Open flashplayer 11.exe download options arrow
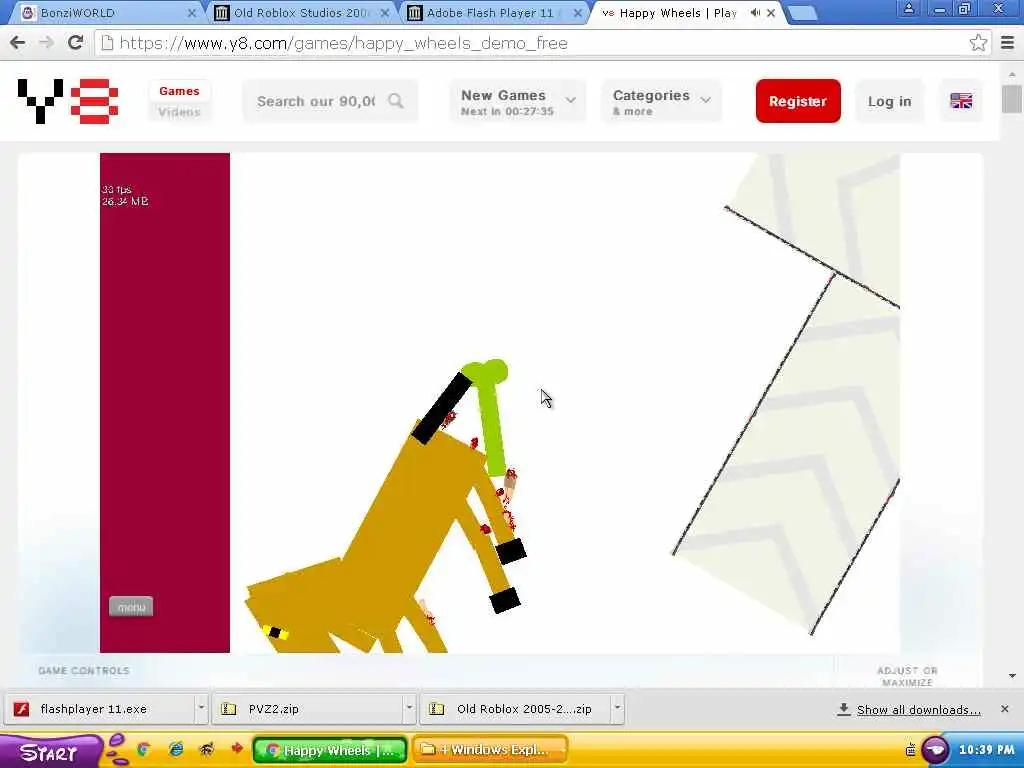Viewport: 1024px width, 768px height. coord(201,709)
